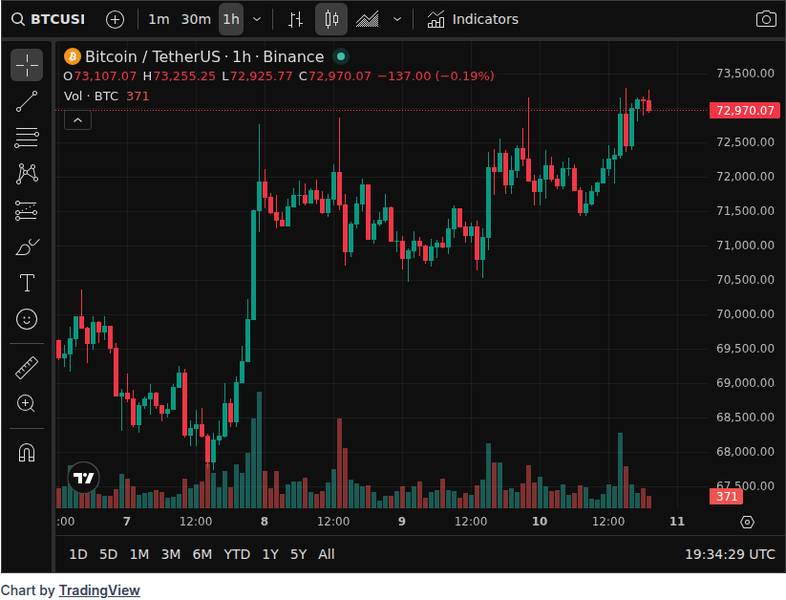Open the forecasting and measurement tools
The height and width of the screenshot is (600, 786).
point(27,211)
